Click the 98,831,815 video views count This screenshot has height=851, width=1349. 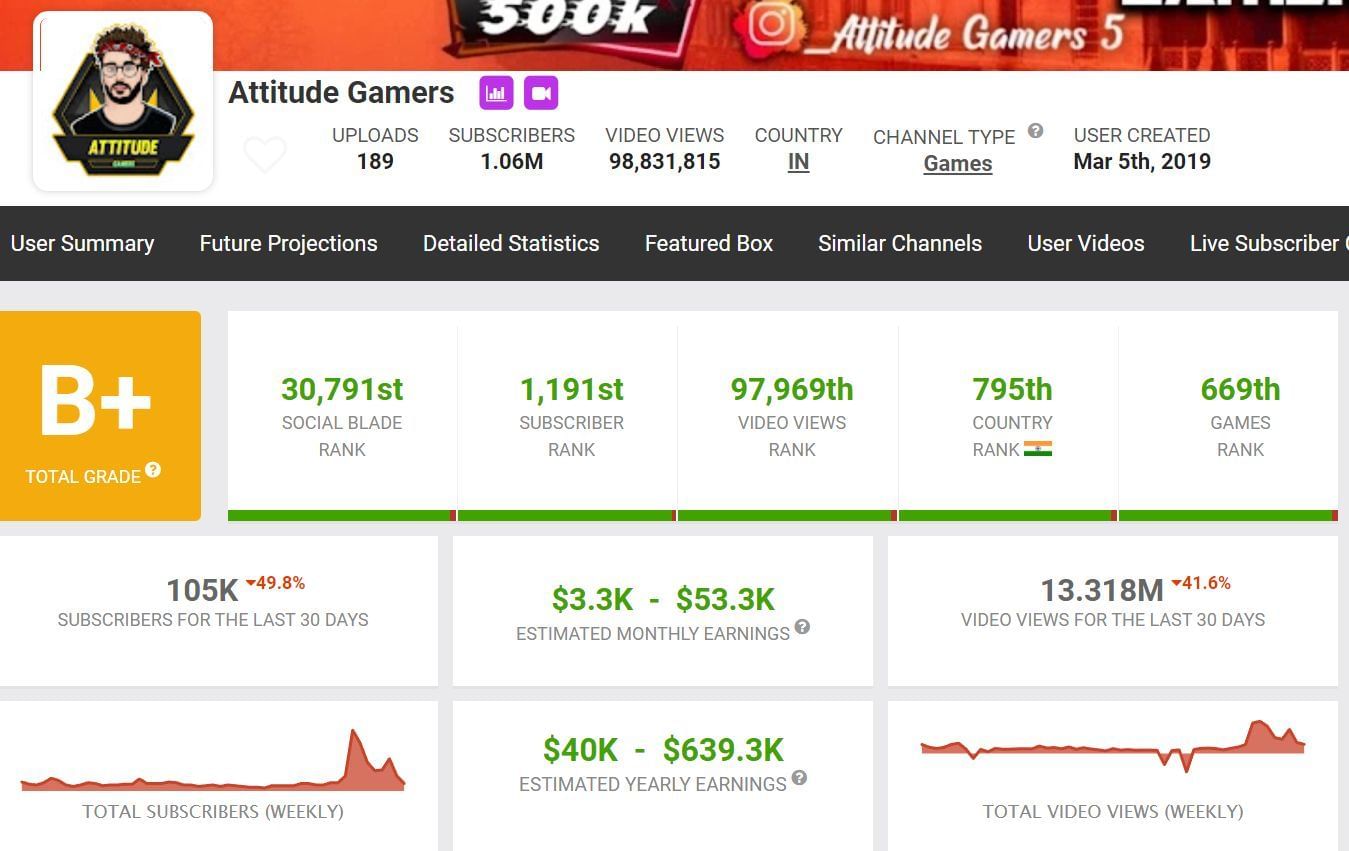click(x=665, y=161)
